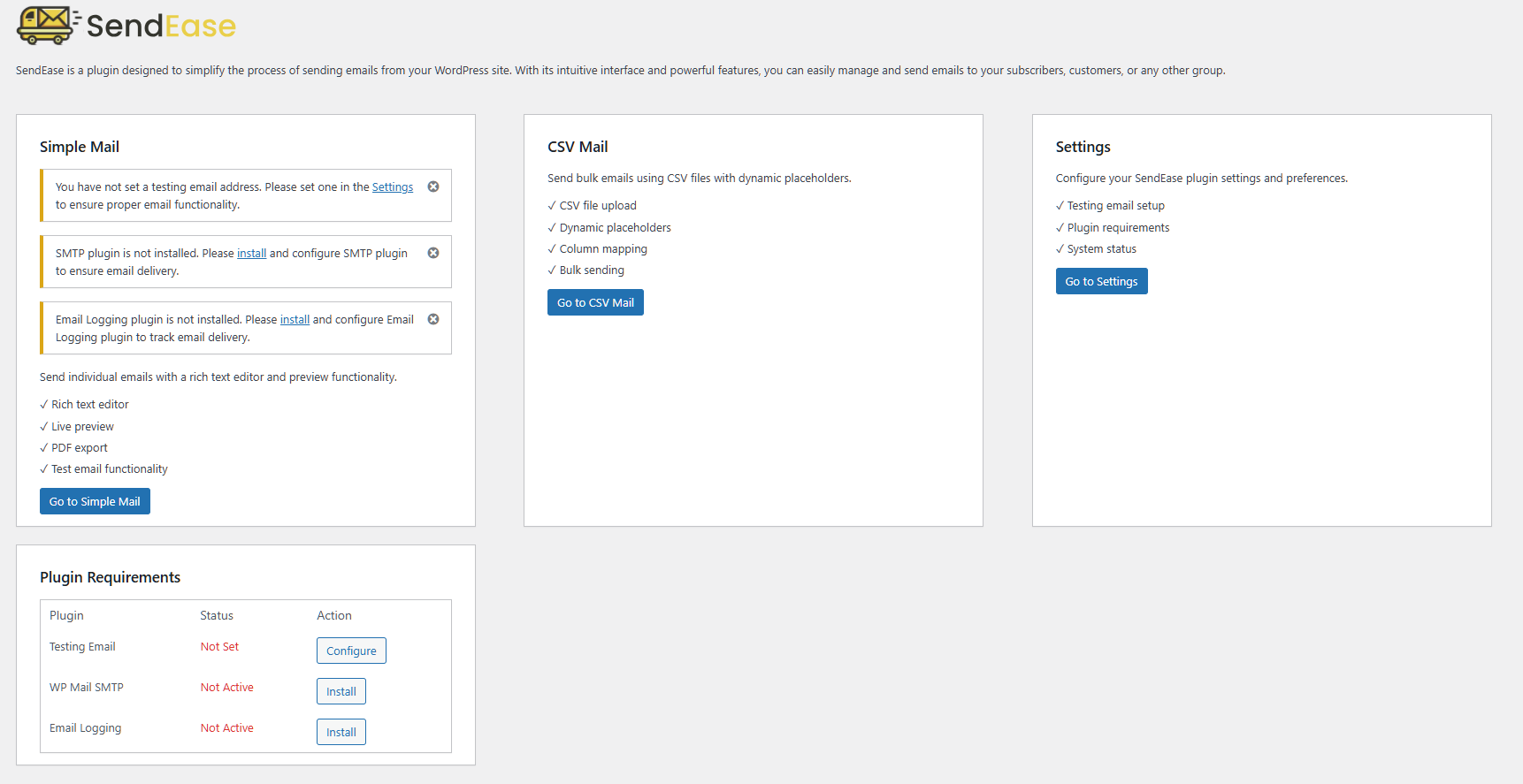This screenshot has width=1523, height=784.
Task: Click the 'Live preview' feature item
Action: [77, 427]
